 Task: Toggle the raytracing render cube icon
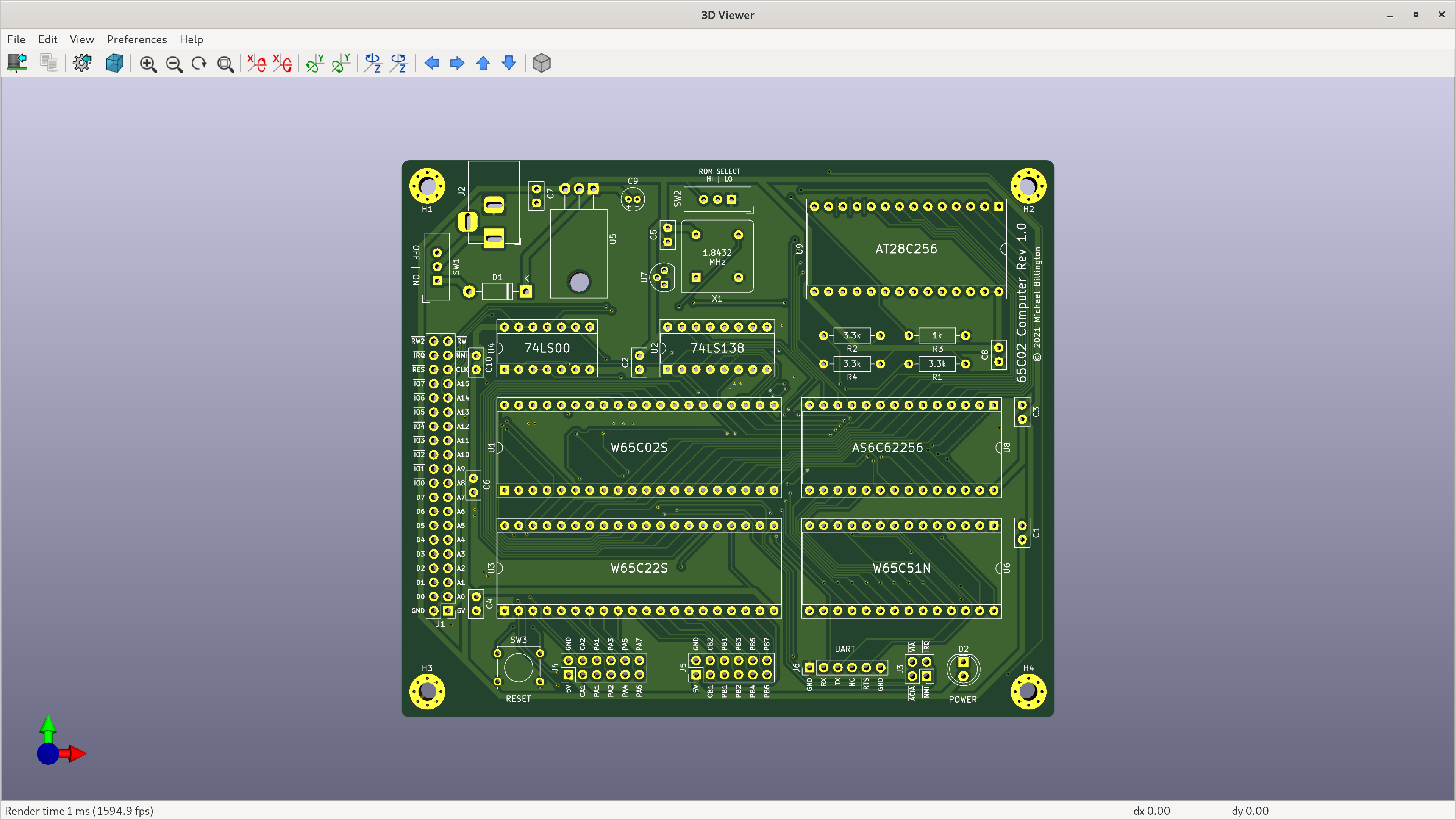[115, 63]
